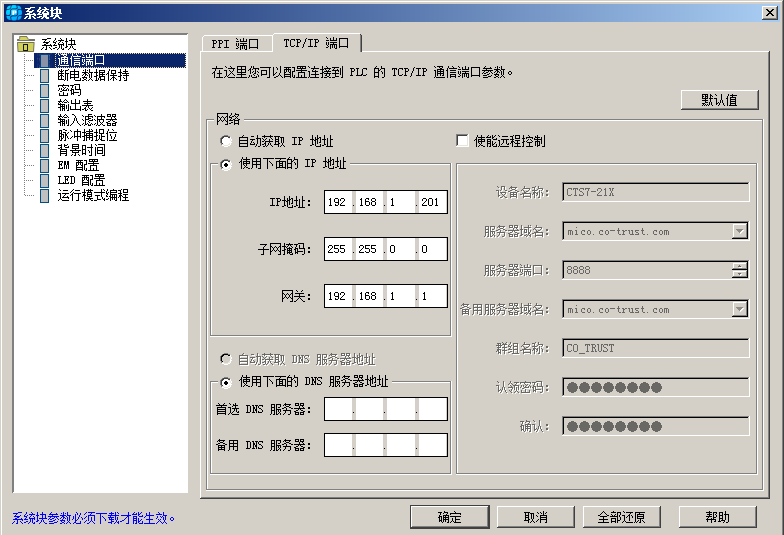Click the 帮助 button
The image size is (784, 535).
pyautogui.click(x=718, y=517)
